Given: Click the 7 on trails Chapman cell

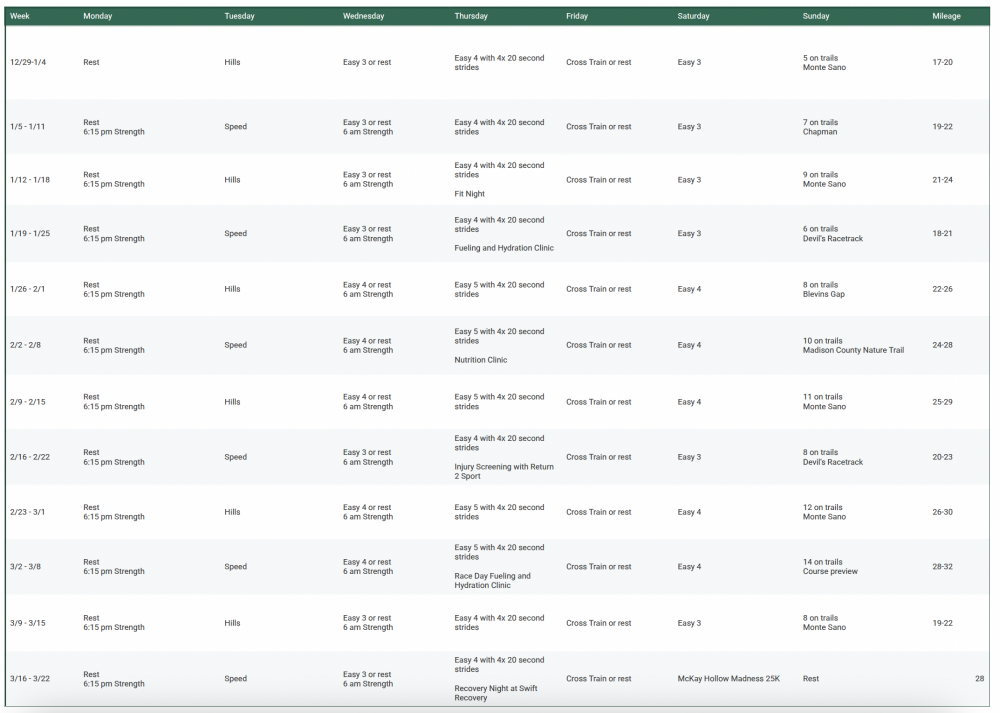Looking at the screenshot, I should (x=820, y=127).
